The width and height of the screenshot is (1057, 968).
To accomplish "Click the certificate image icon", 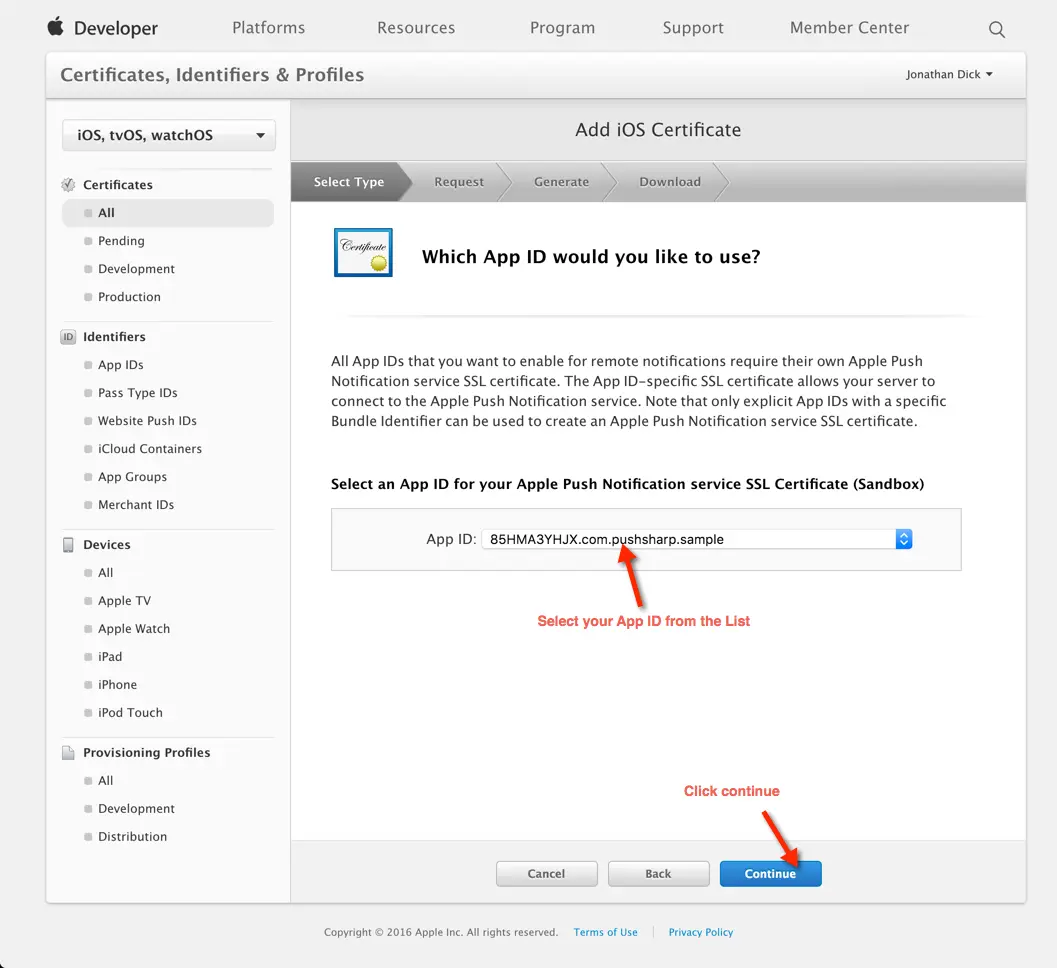I will (363, 253).
